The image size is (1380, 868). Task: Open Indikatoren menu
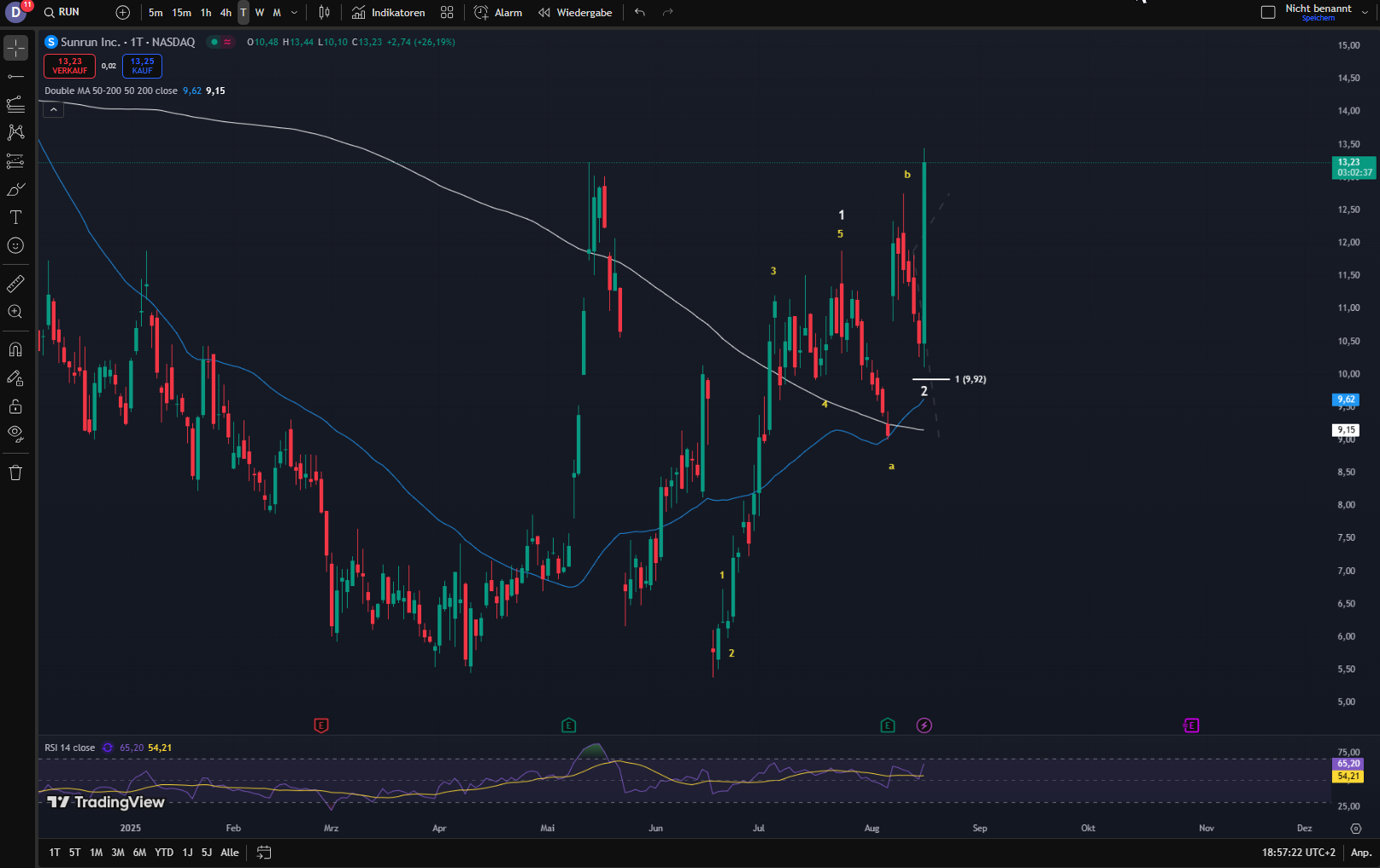(389, 13)
